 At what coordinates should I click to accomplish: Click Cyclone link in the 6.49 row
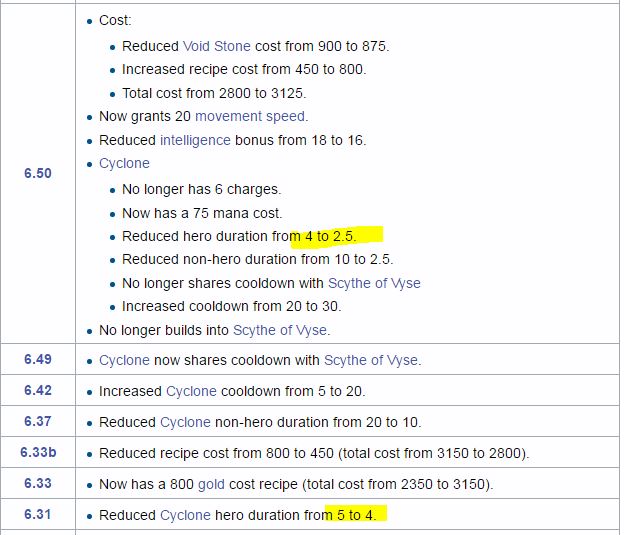click(124, 360)
